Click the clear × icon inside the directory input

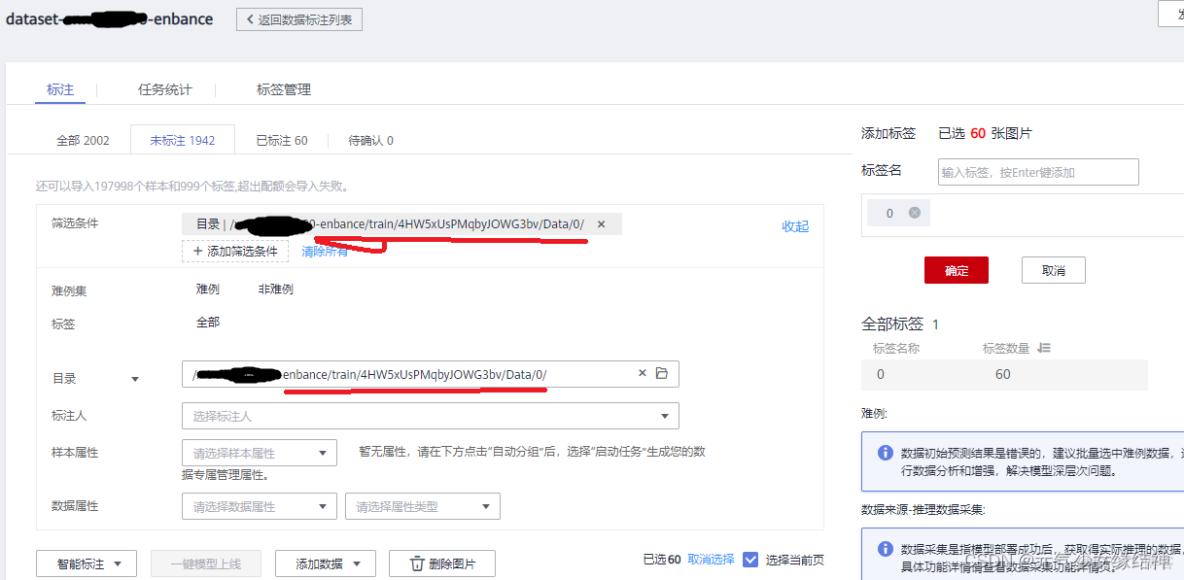coord(642,372)
